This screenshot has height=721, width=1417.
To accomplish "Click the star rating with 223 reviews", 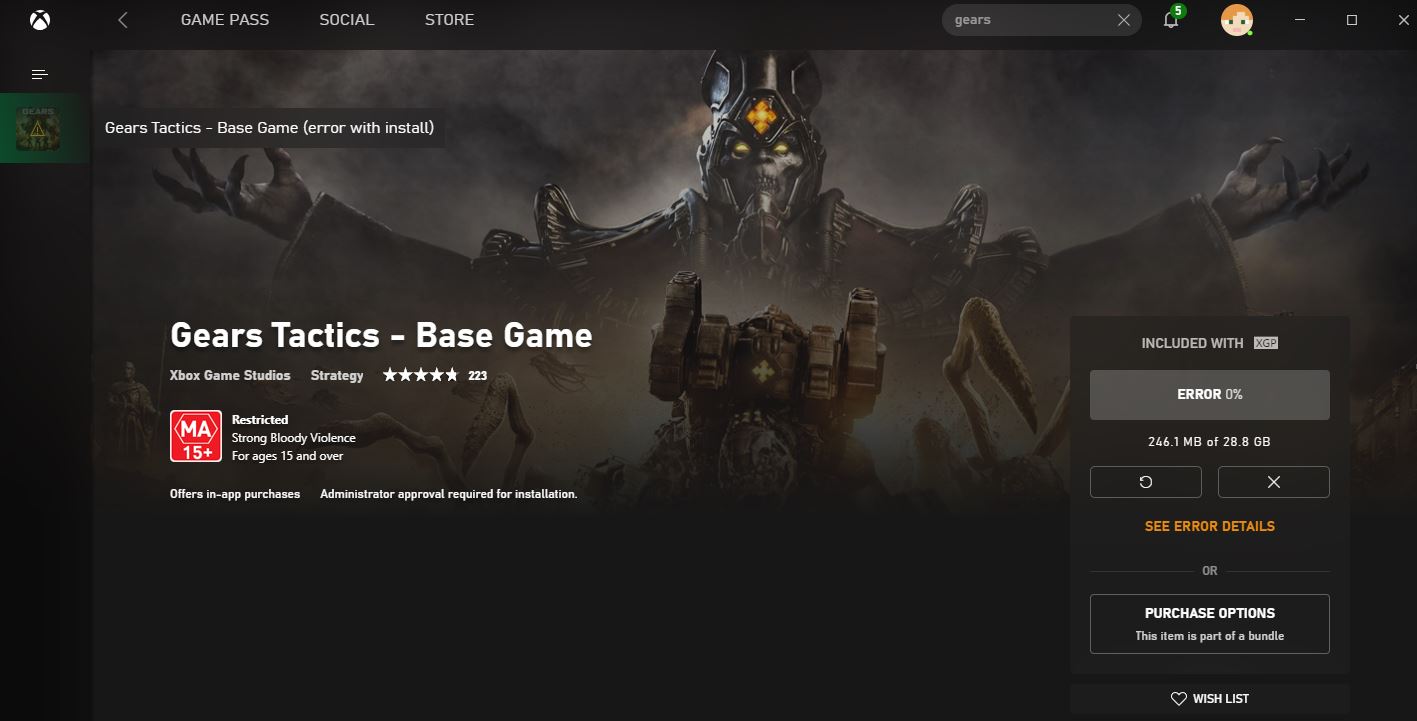I will (x=435, y=376).
